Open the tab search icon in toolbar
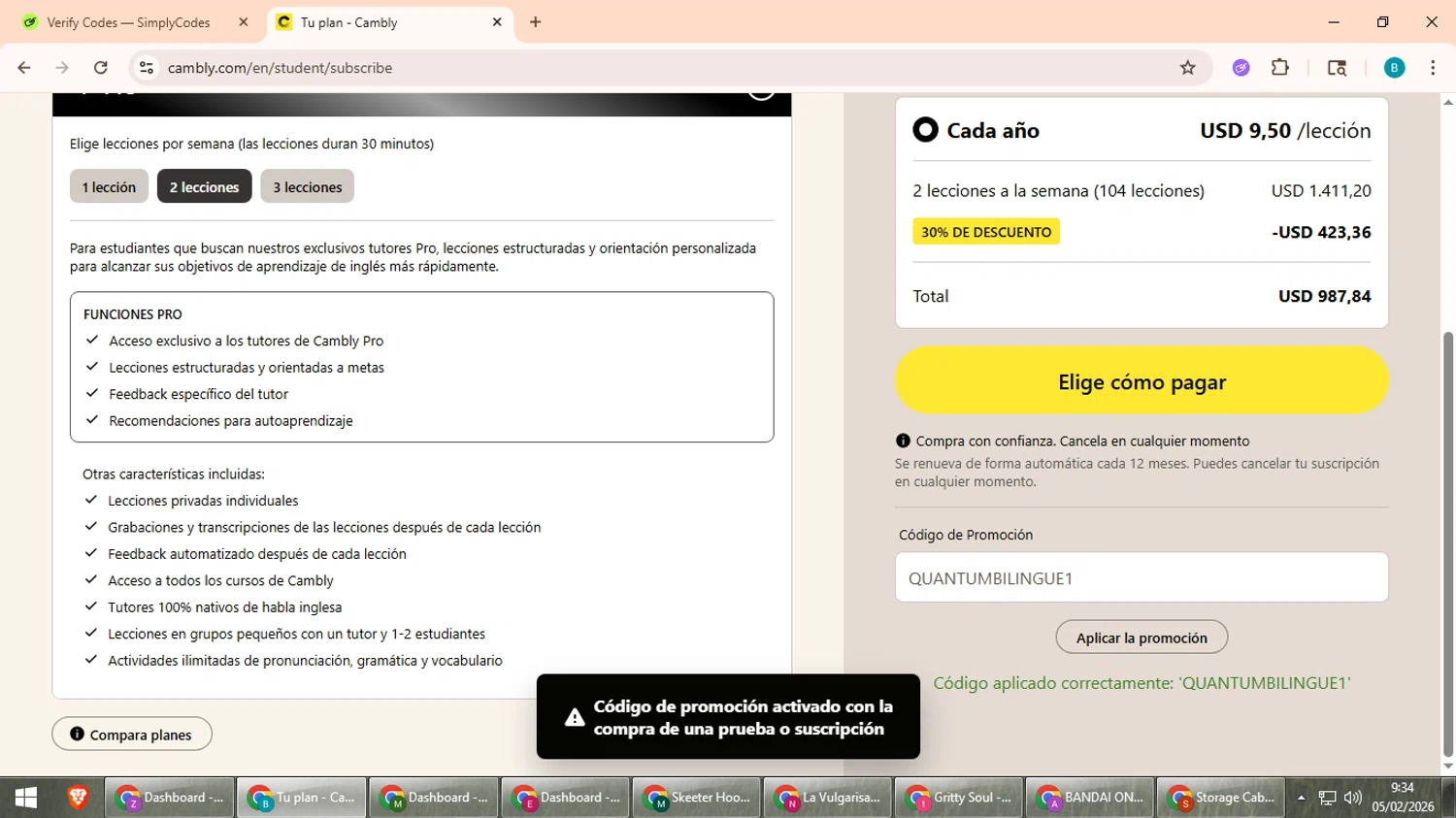This screenshot has height=818, width=1456. [1337, 68]
